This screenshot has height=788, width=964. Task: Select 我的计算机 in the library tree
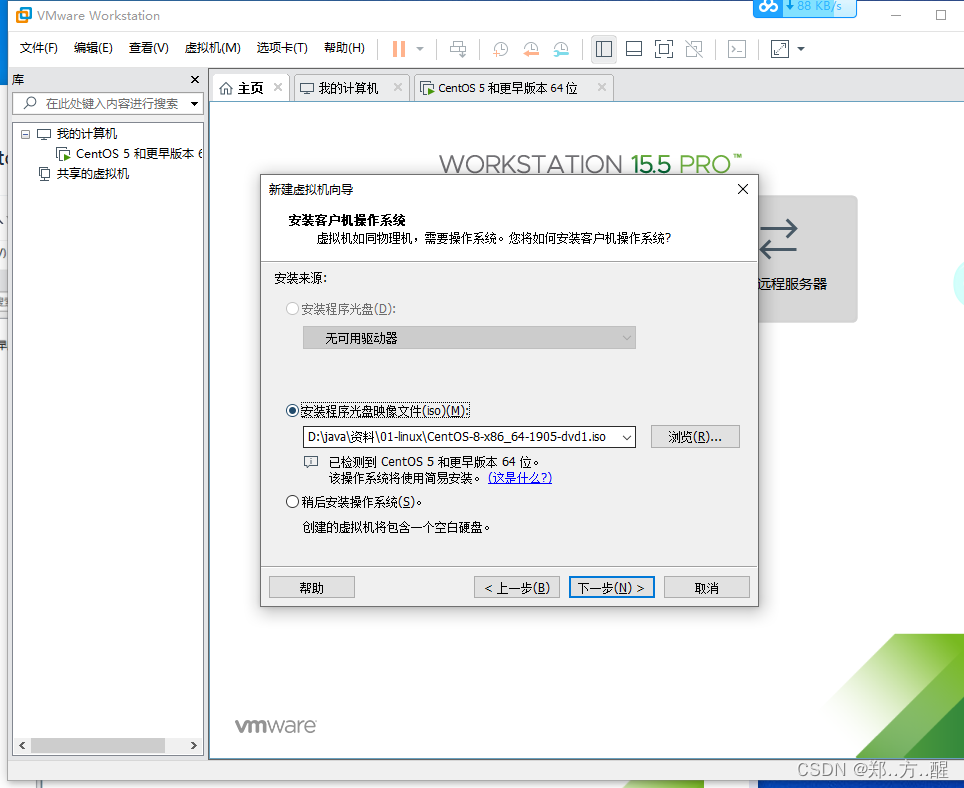click(x=86, y=134)
